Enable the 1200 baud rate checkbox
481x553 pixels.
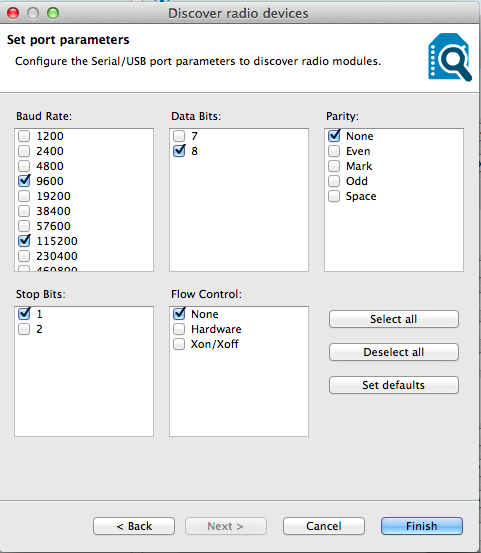24,136
